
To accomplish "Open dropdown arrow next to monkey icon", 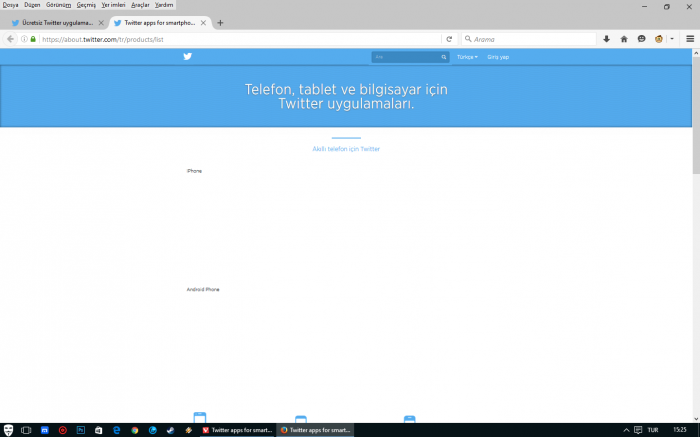I will click(672, 39).
